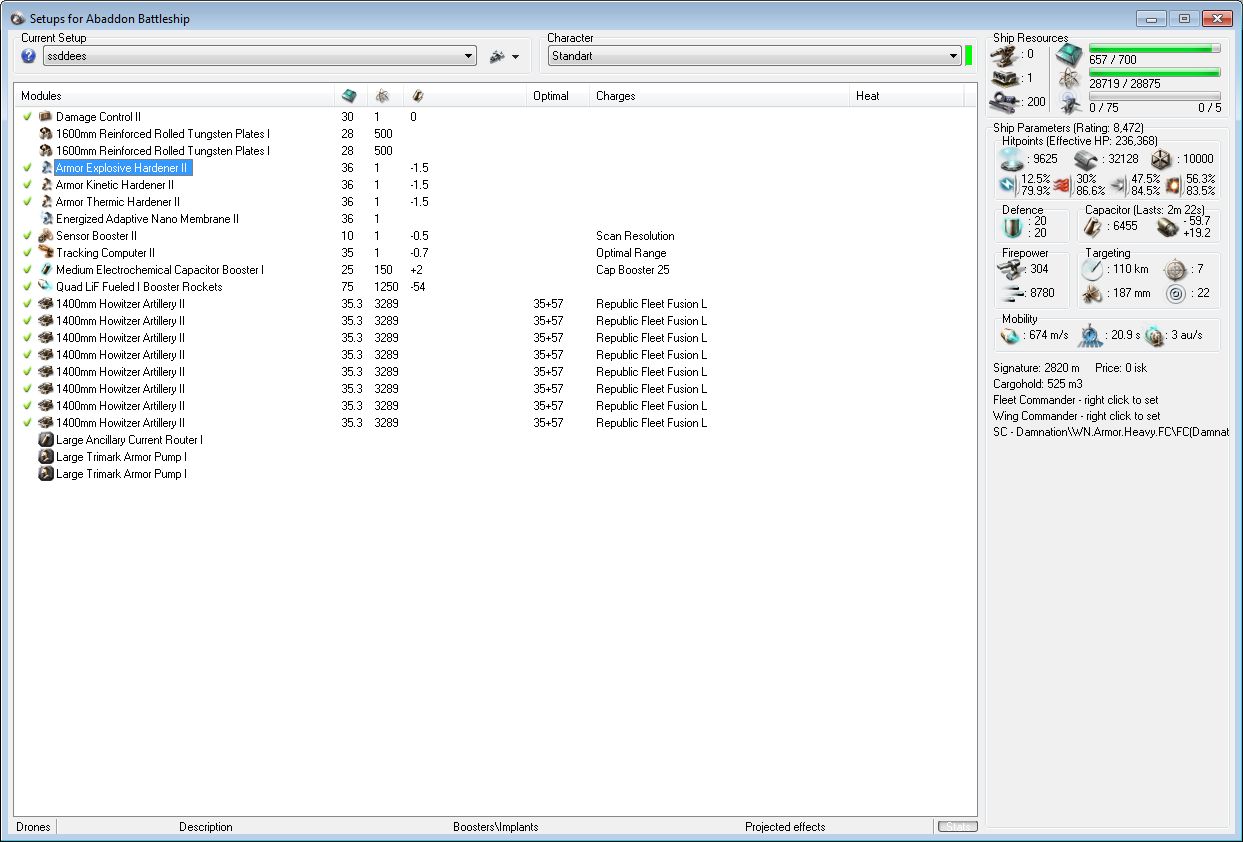Click the CPU usage progress bar
Screen dimensions: 1243x842
(1154, 48)
